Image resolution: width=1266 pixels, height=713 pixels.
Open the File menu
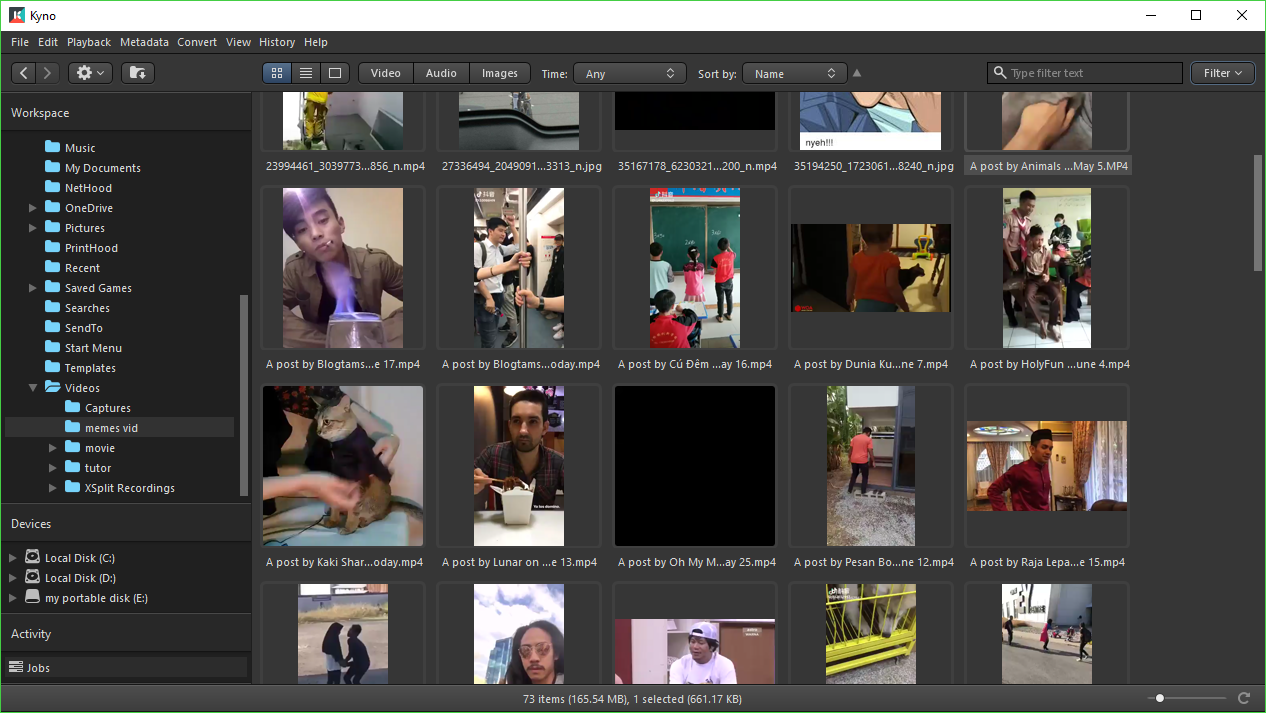pyautogui.click(x=20, y=42)
